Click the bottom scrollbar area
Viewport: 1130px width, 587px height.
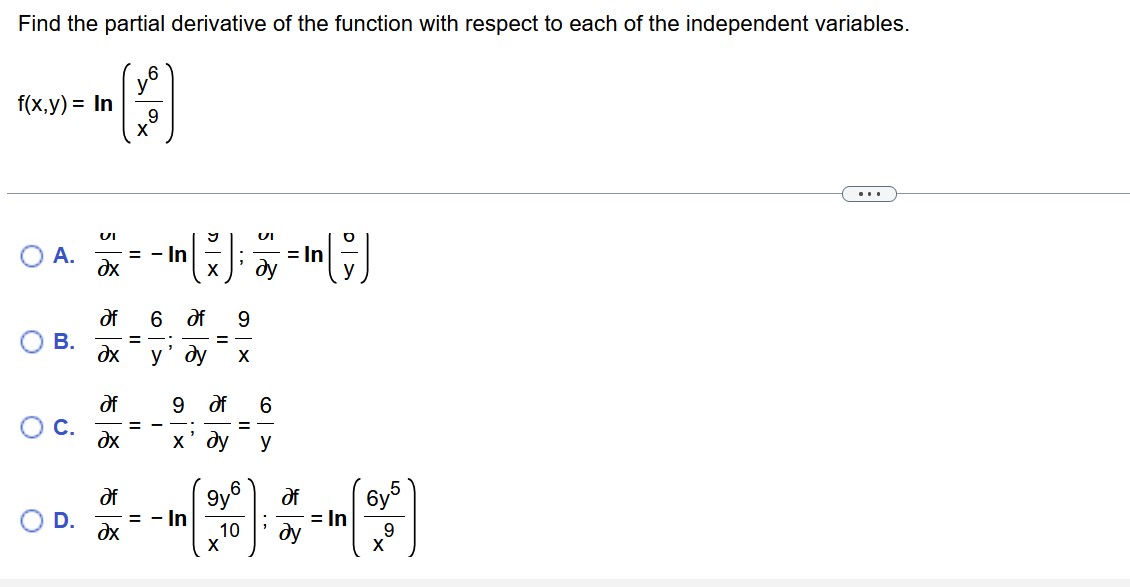565,580
